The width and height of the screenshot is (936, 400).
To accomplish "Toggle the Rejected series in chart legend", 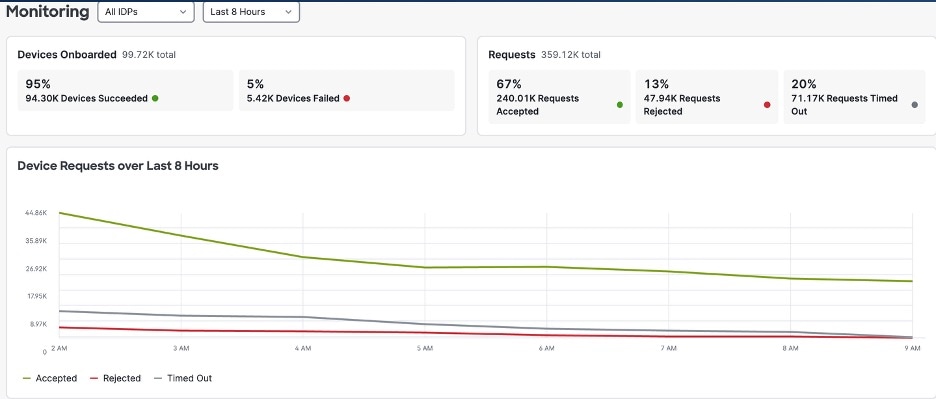I will tap(115, 378).
